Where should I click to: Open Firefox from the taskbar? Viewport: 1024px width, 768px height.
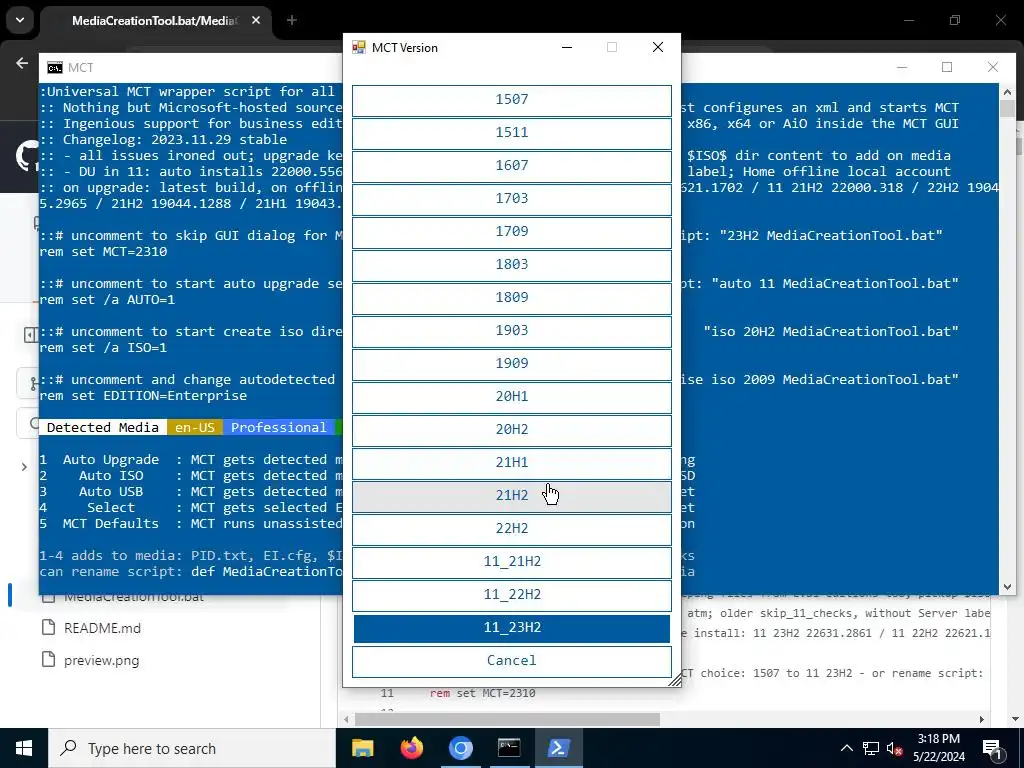[x=411, y=748]
